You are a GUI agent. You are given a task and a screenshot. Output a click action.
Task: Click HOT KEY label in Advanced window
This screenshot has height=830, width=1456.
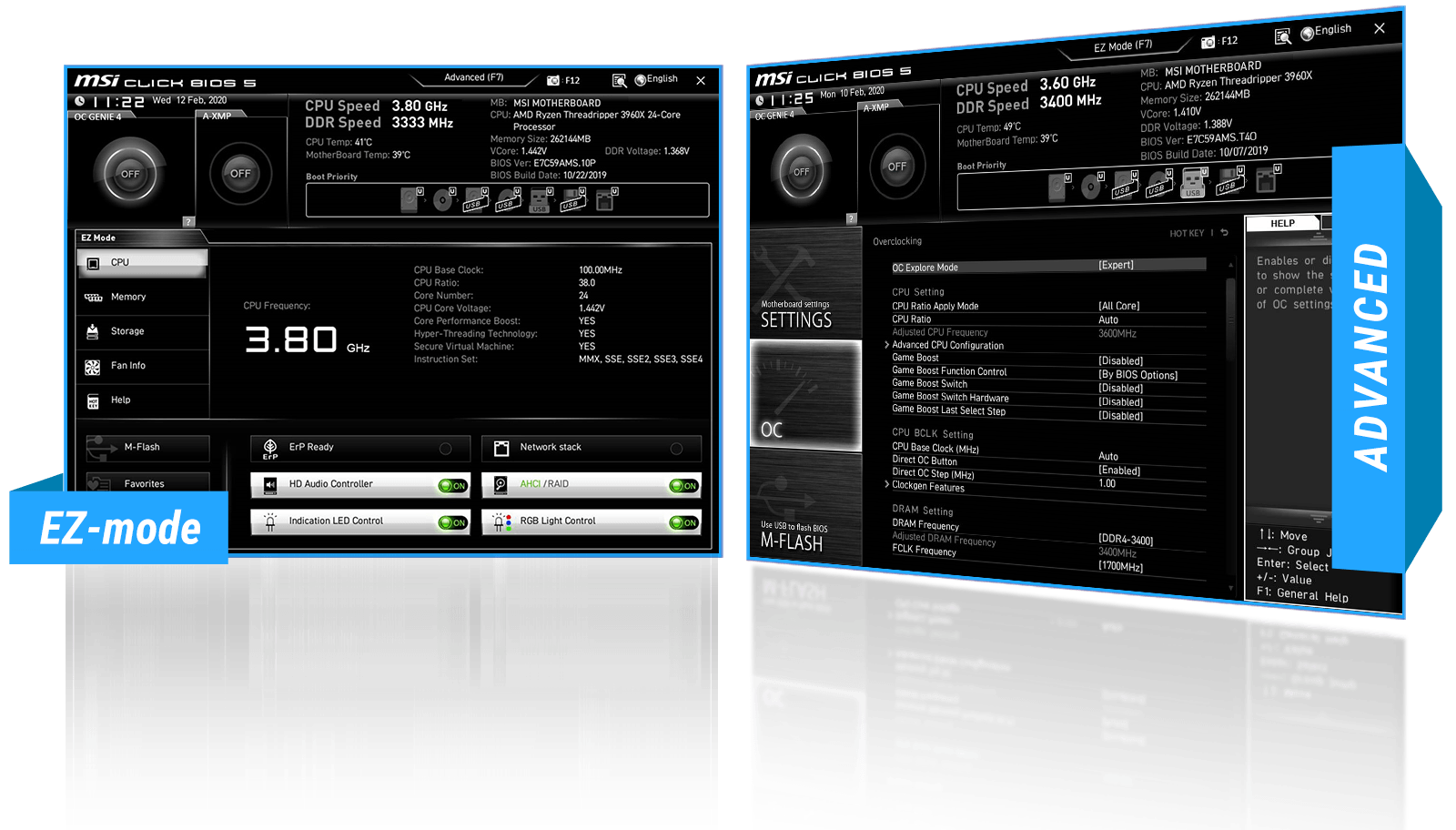click(1187, 234)
